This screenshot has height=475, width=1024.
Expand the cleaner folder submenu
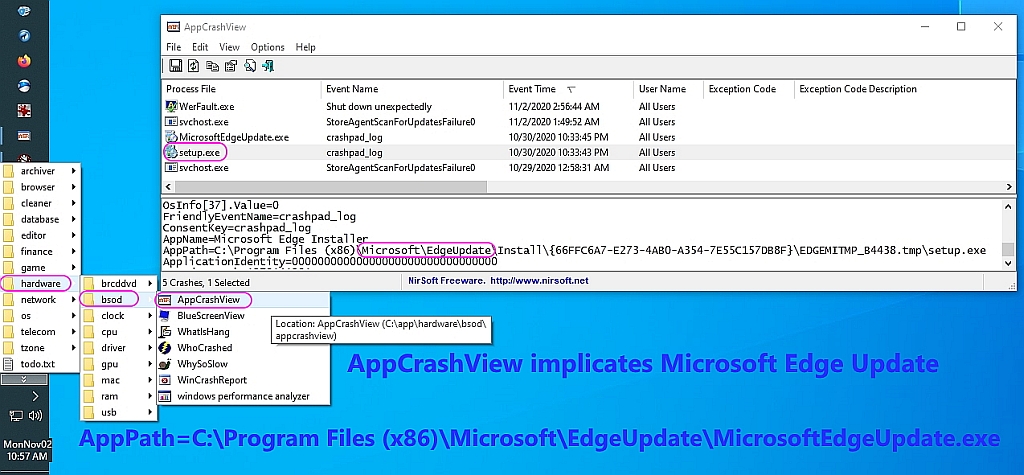point(39,203)
